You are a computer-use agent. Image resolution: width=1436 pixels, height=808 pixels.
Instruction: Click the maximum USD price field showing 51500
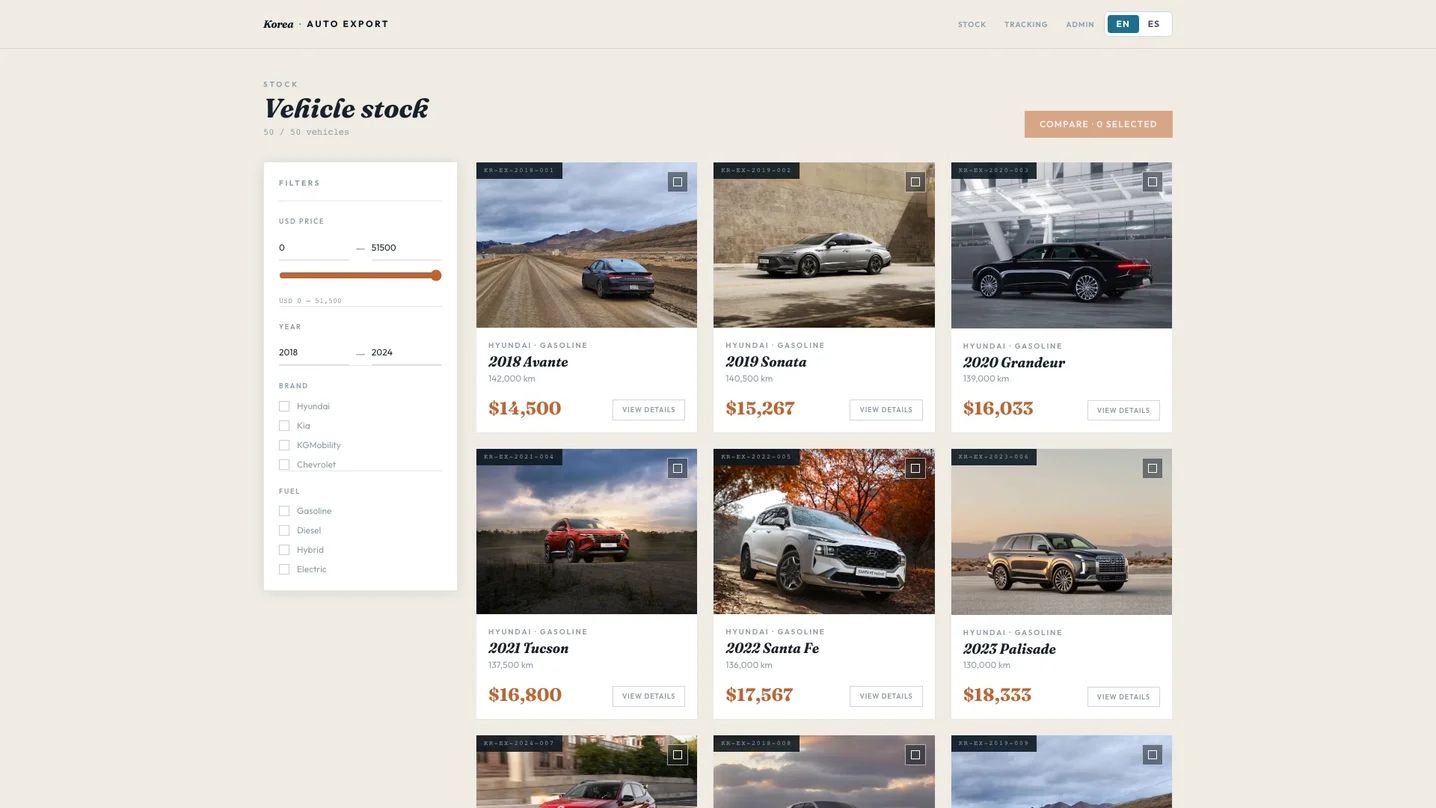406,248
